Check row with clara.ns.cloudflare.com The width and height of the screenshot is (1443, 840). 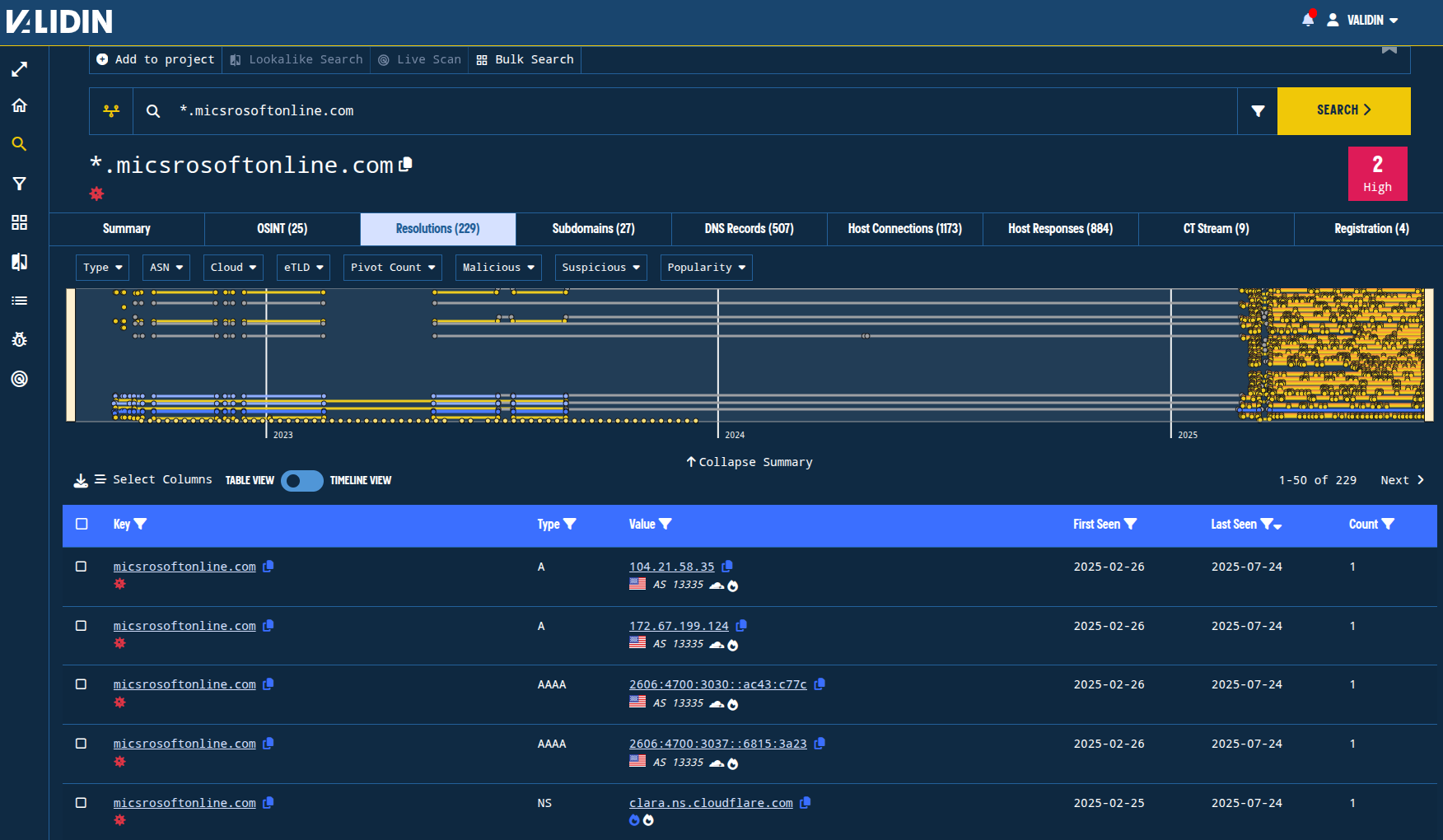(x=81, y=803)
